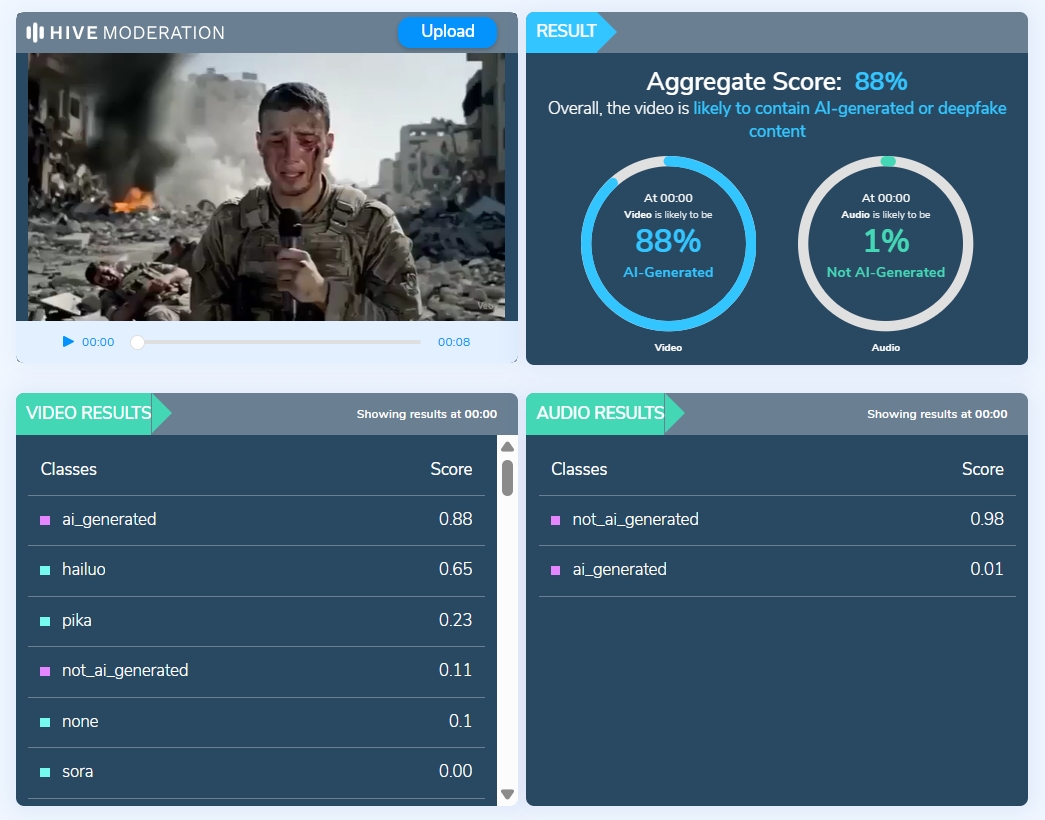Image resolution: width=1045 pixels, height=820 pixels.
Task: Click the 0.23 score for pika
Action: 455,620
